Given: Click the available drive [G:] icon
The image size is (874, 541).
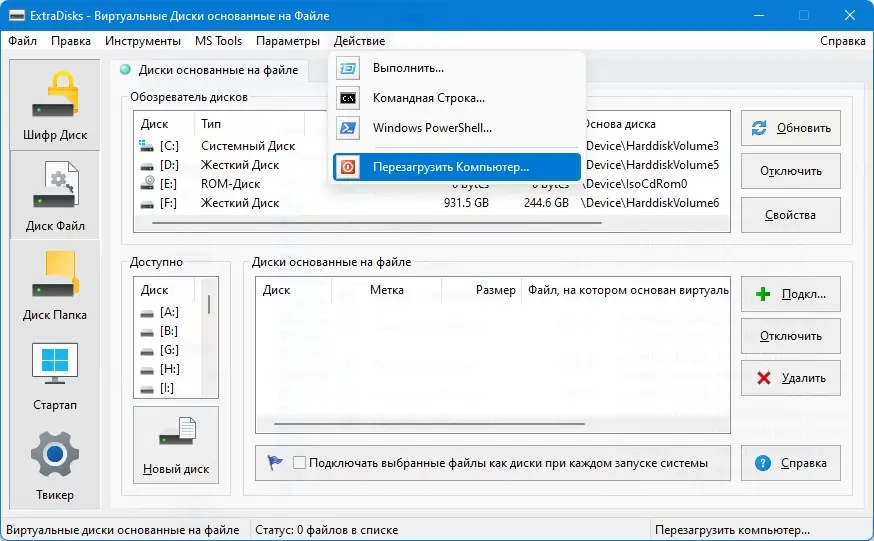Looking at the screenshot, I should point(147,351).
